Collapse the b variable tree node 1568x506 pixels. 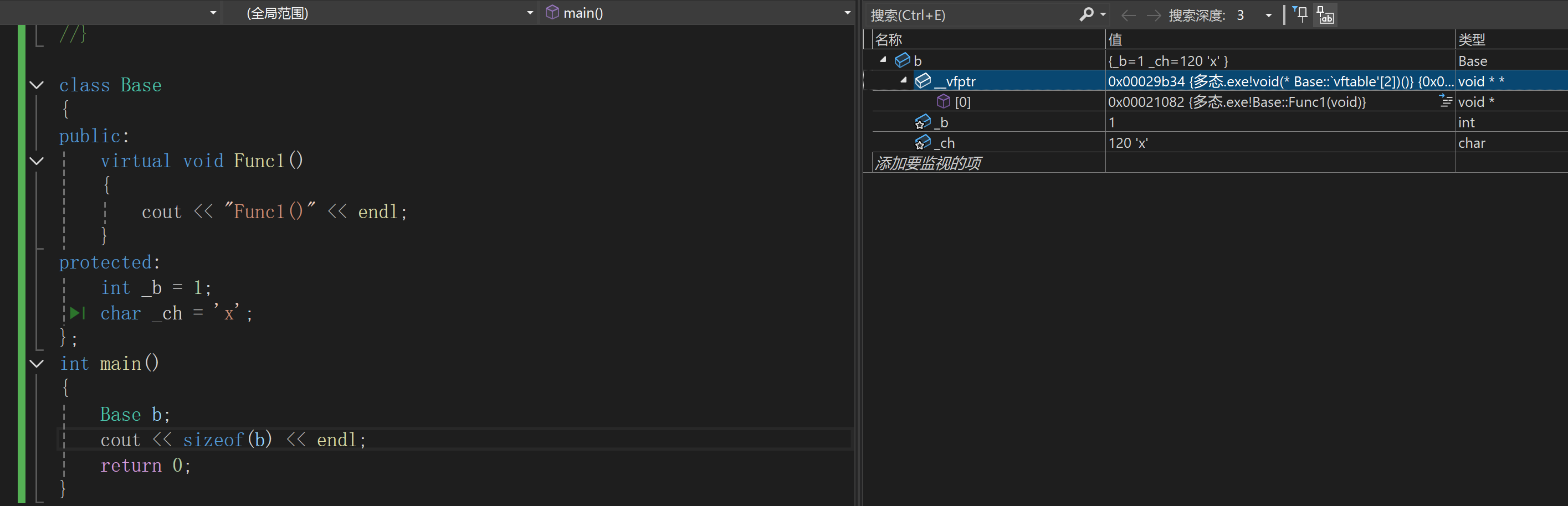(883, 60)
